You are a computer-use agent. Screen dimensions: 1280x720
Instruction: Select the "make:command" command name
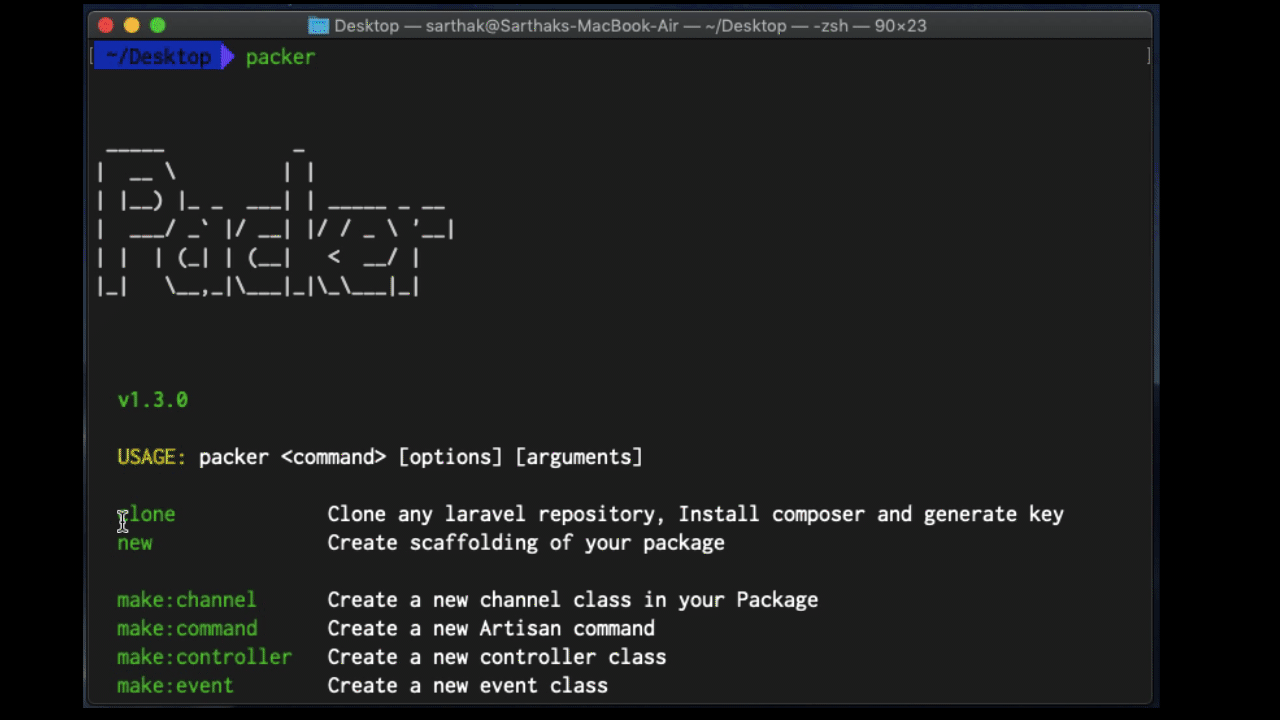[187, 629]
